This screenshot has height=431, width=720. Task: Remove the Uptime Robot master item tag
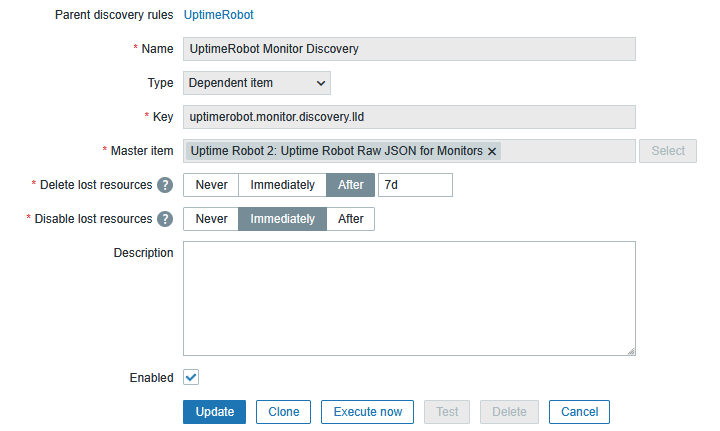(x=492, y=151)
